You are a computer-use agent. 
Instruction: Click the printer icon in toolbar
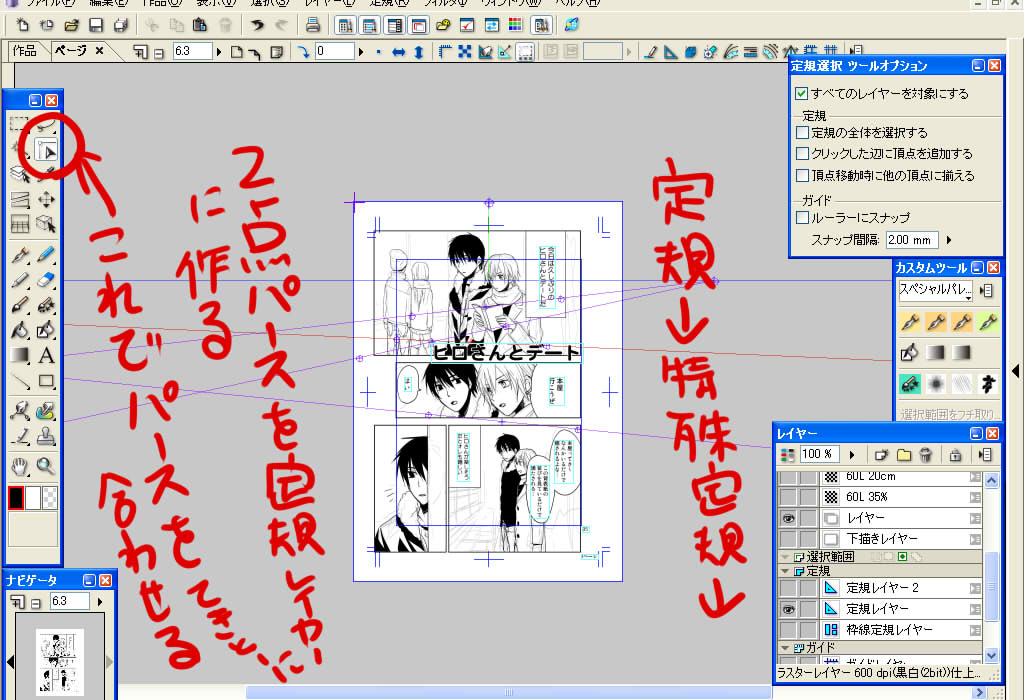click(x=313, y=25)
